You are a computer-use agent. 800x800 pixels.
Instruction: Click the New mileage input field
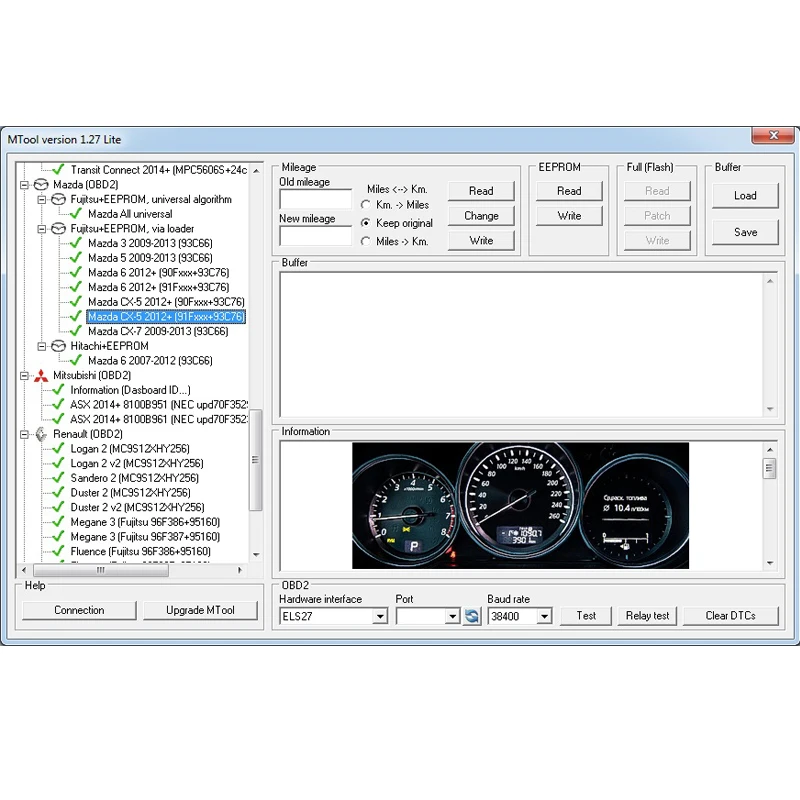[x=316, y=236]
